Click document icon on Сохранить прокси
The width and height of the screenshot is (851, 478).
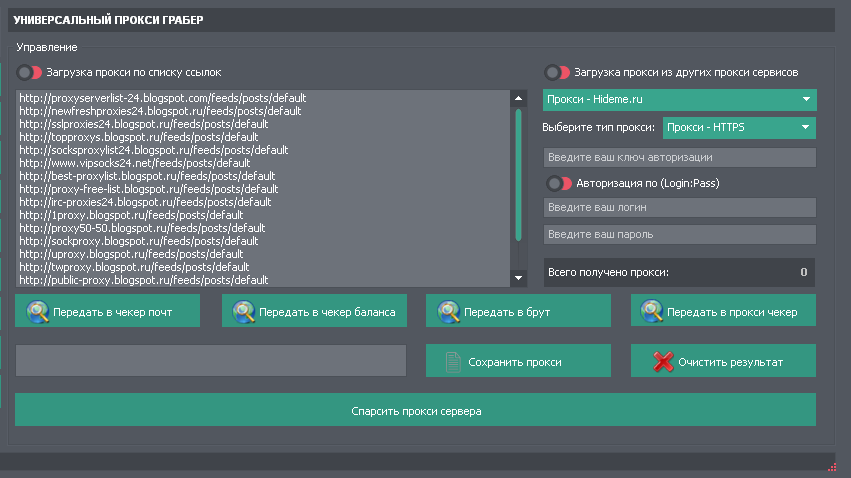click(x=453, y=362)
